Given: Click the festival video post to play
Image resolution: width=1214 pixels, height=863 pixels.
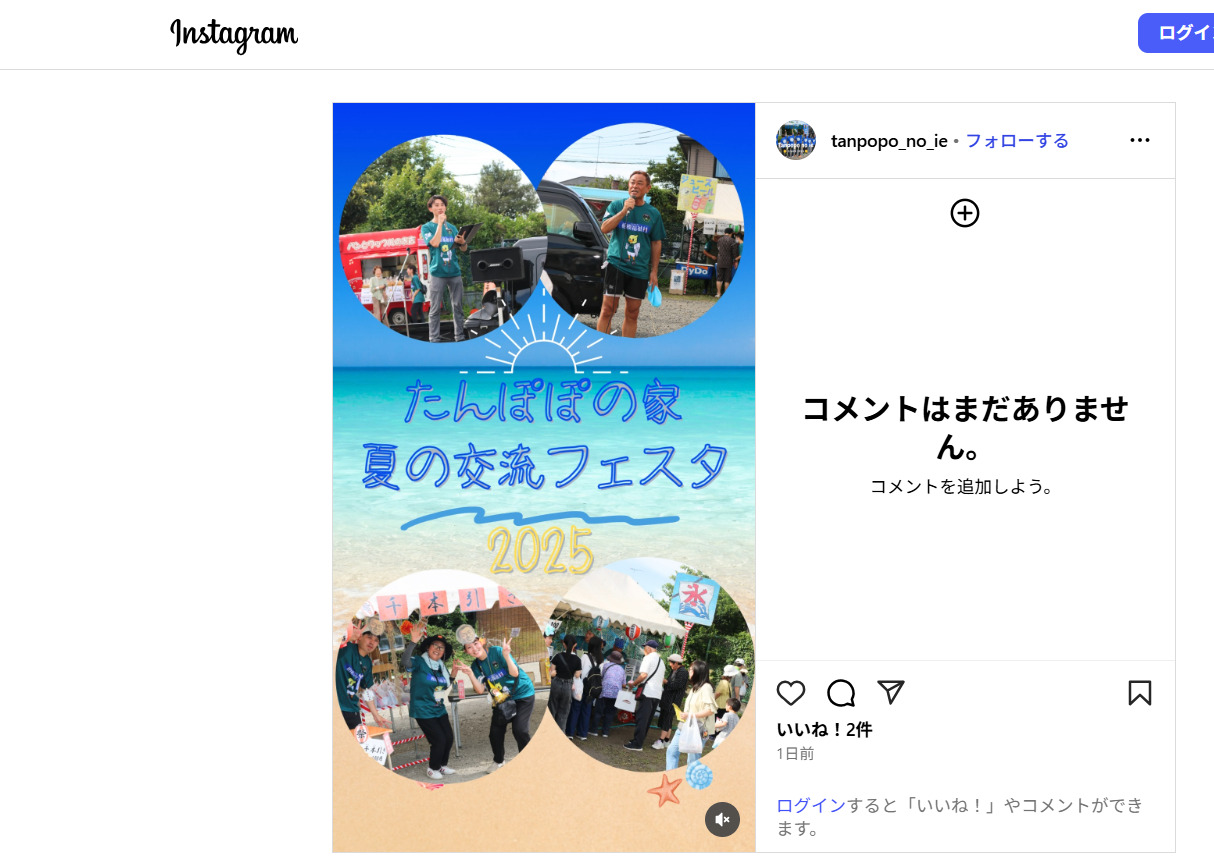Looking at the screenshot, I should click(544, 477).
